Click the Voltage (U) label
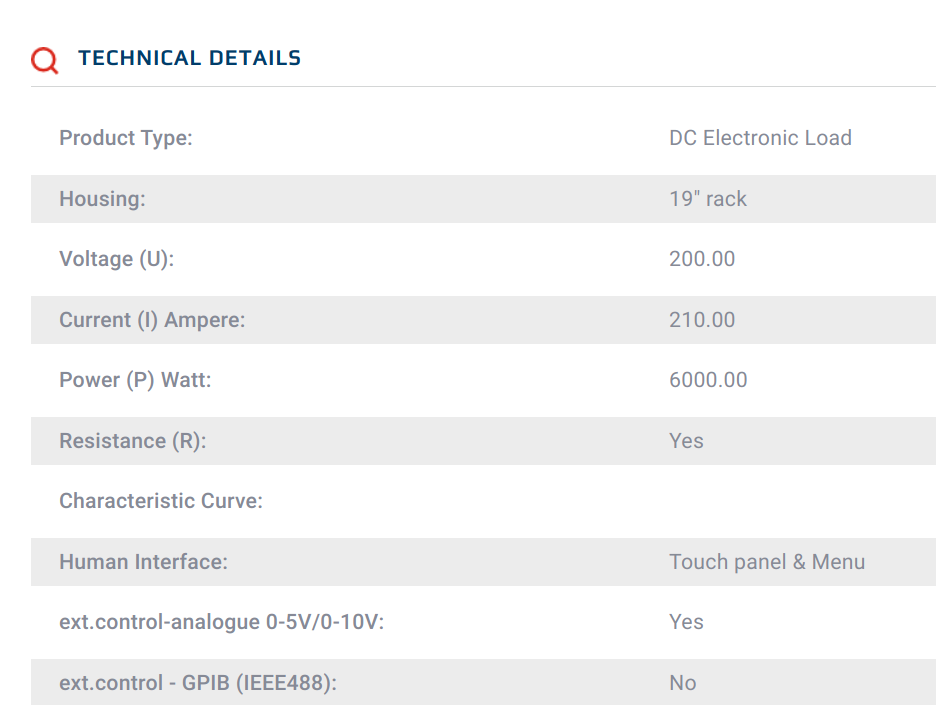The image size is (936, 705). click(x=116, y=259)
